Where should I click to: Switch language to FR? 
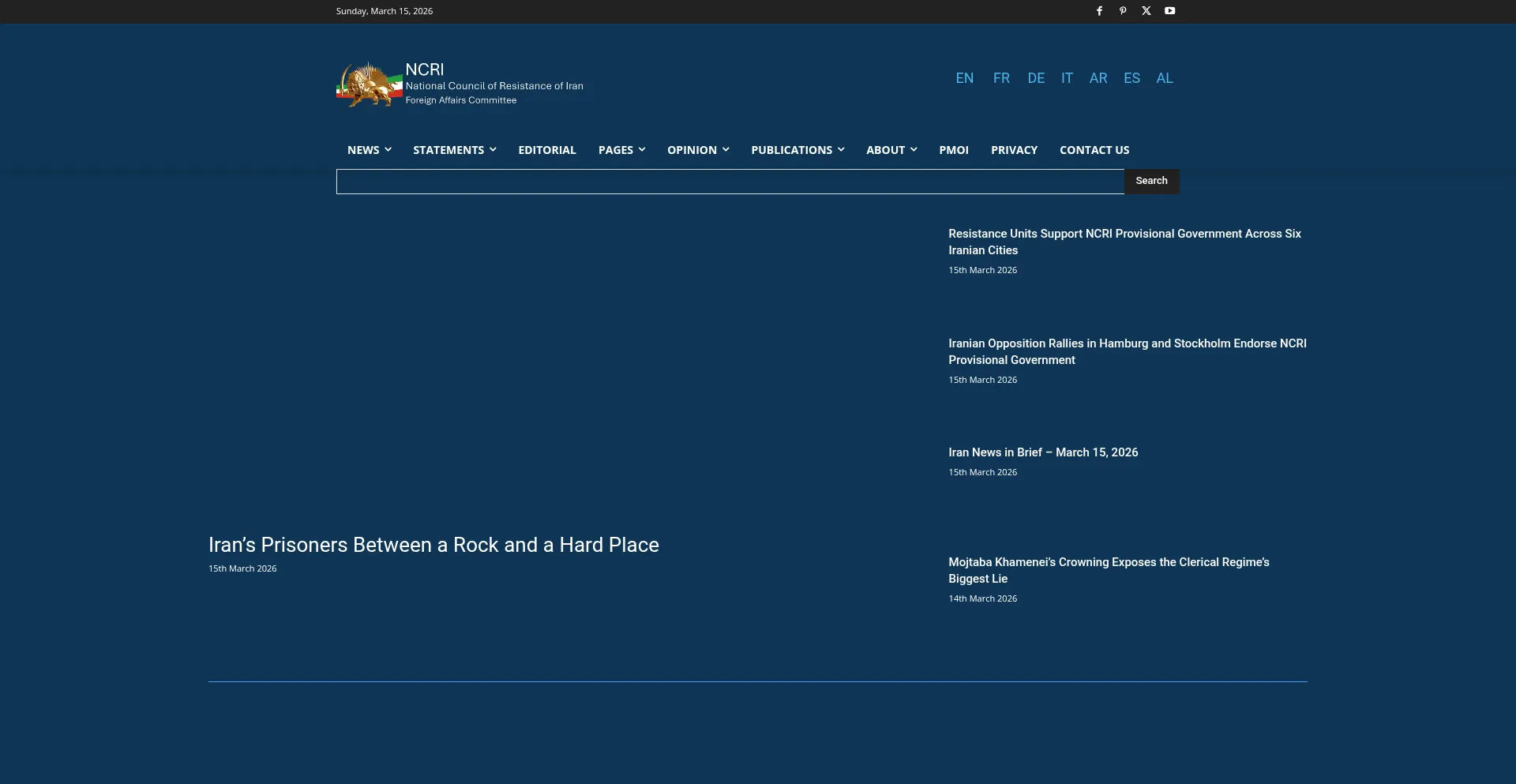pos(1001,78)
